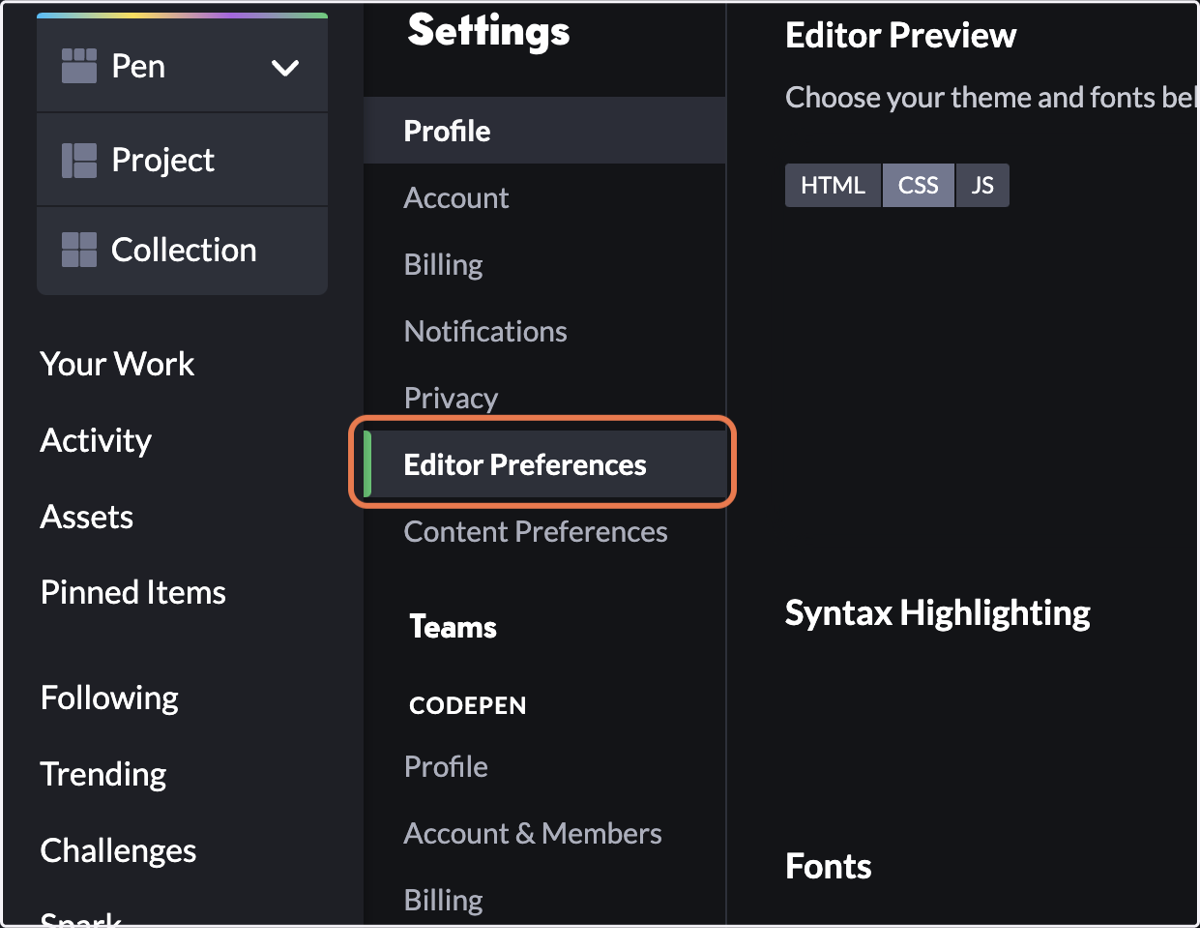Click the Pen icon in the create menu
1200x928 pixels.
pyautogui.click(x=79, y=67)
